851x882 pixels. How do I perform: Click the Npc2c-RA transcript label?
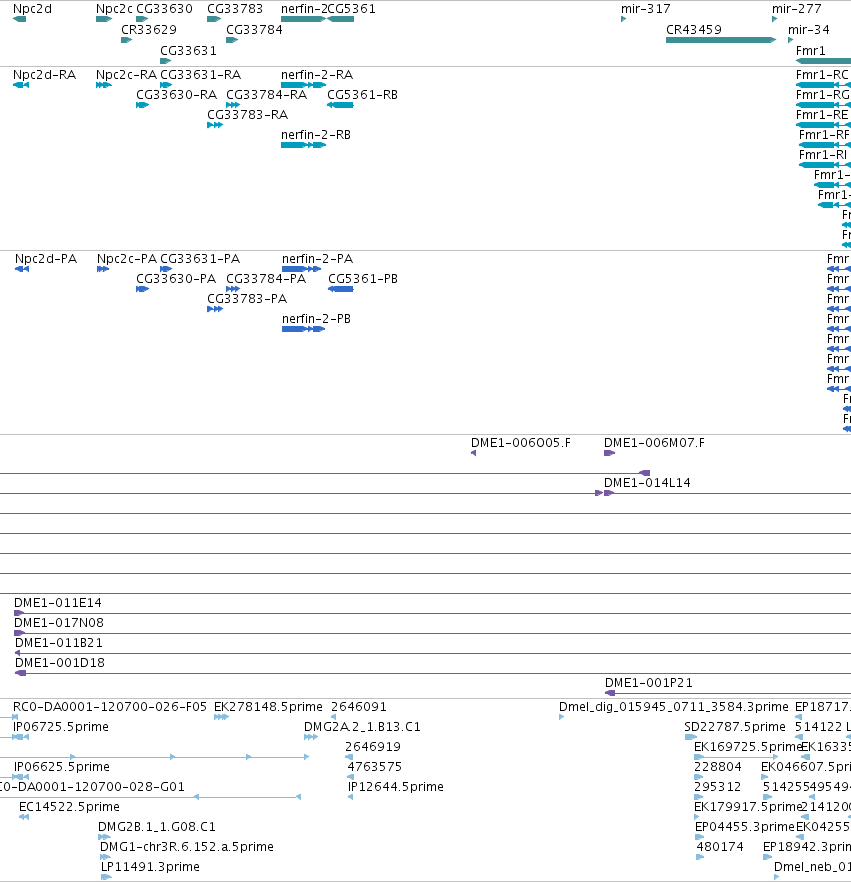(127, 75)
